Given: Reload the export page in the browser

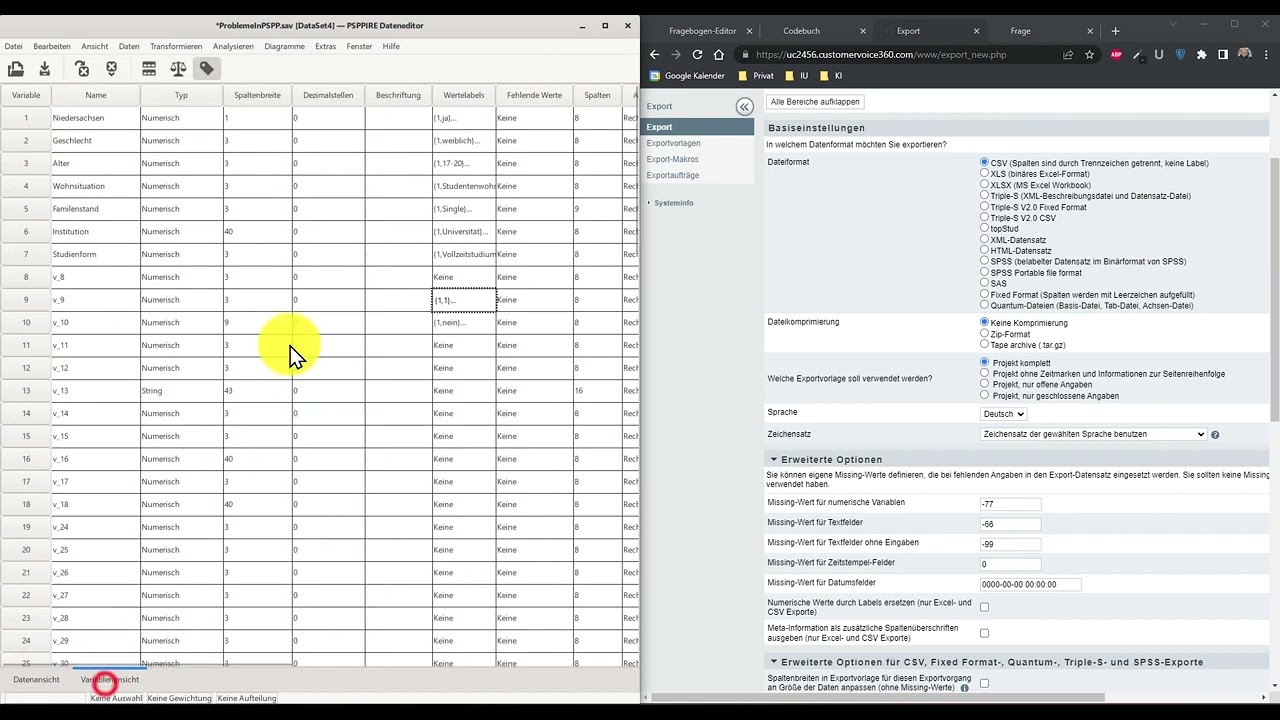Looking at the screenshot, I should (x=697, y=55).
